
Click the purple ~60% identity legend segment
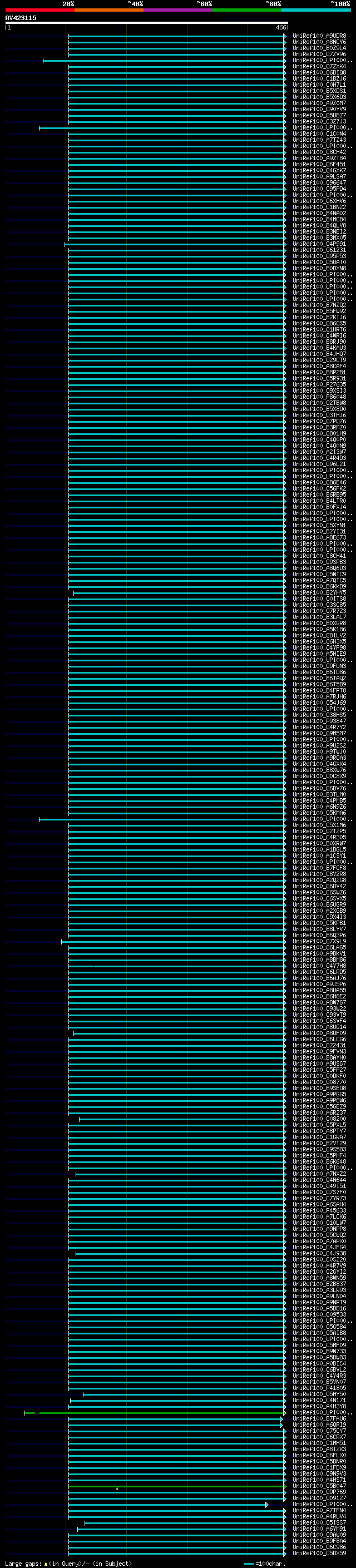point(179,10)
